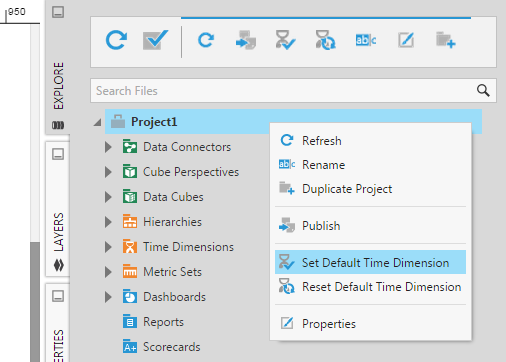This screenshot has width=506, height=362.
Task: Choose Refresh in the context menu
Action: click(370, 141)
